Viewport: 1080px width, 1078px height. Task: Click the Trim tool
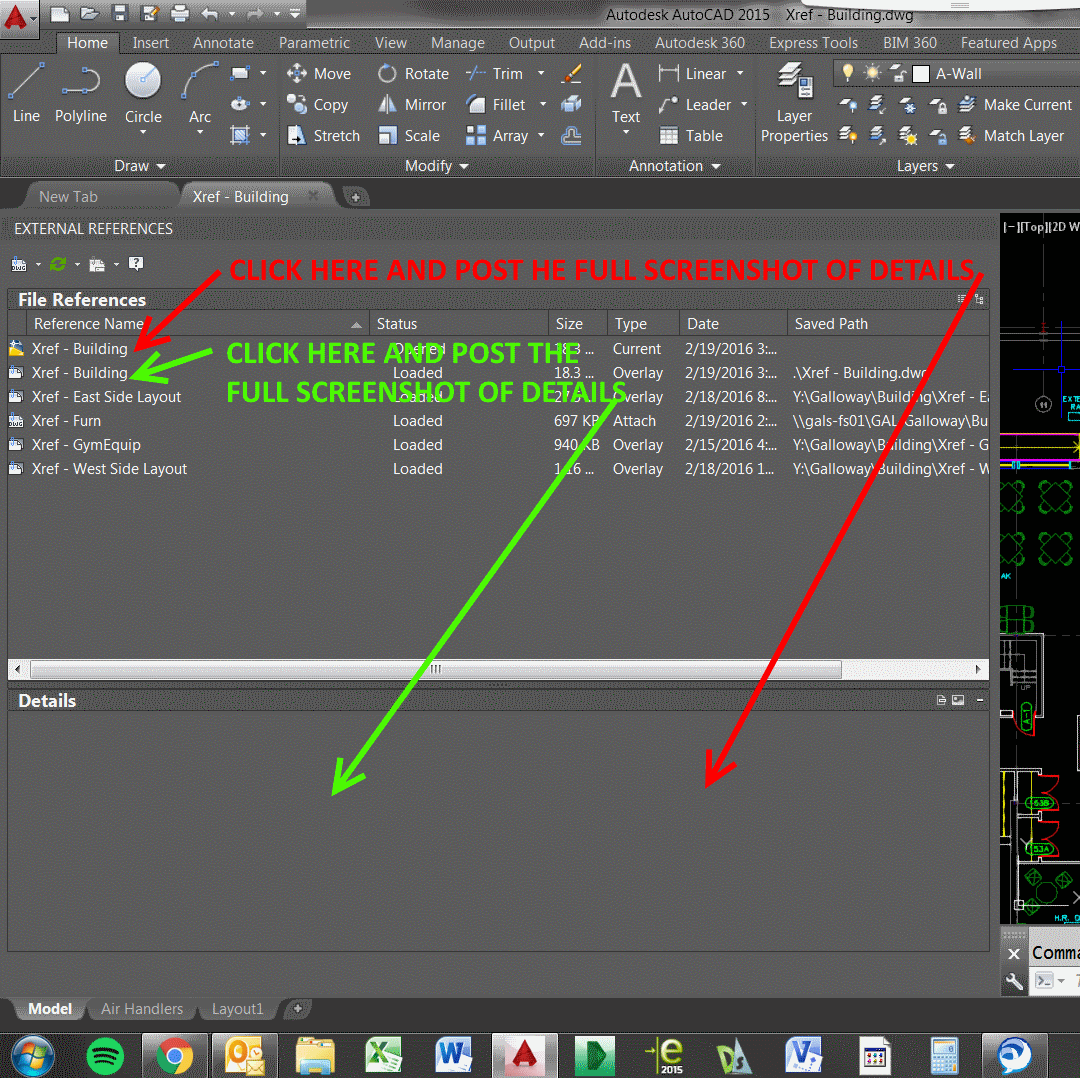[494, 73]
